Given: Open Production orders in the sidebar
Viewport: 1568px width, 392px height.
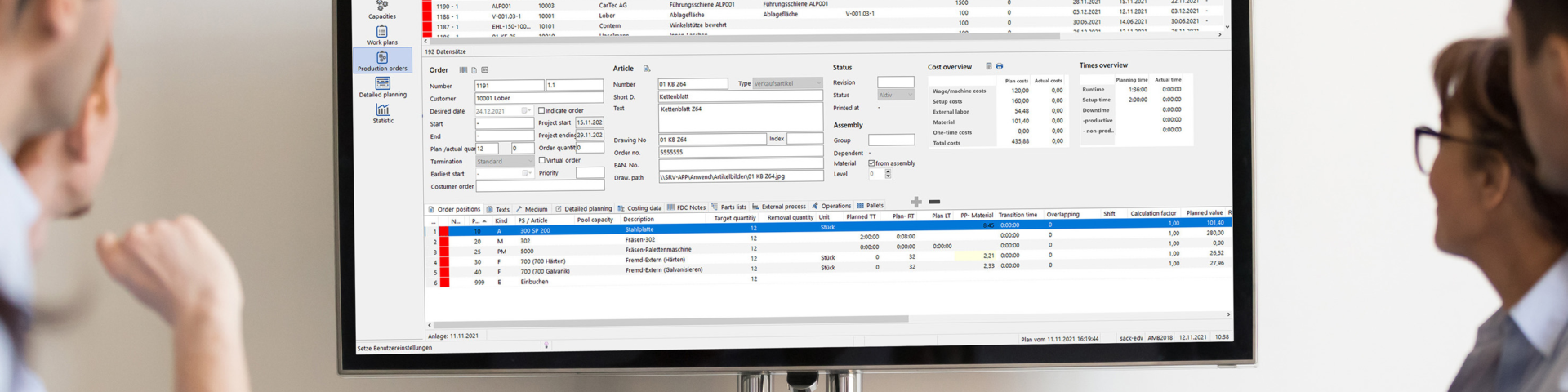Looking at the screenshot, I should [x=382, y=60].
